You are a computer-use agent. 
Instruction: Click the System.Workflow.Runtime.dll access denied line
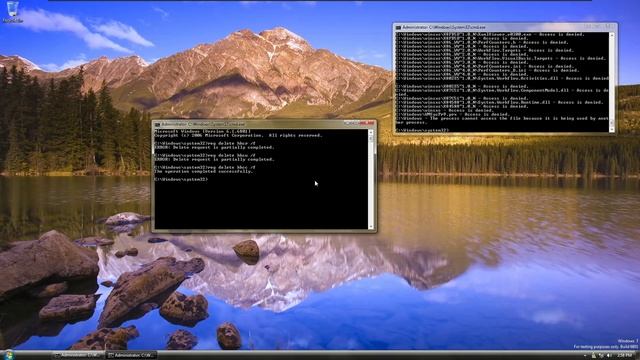500,102
